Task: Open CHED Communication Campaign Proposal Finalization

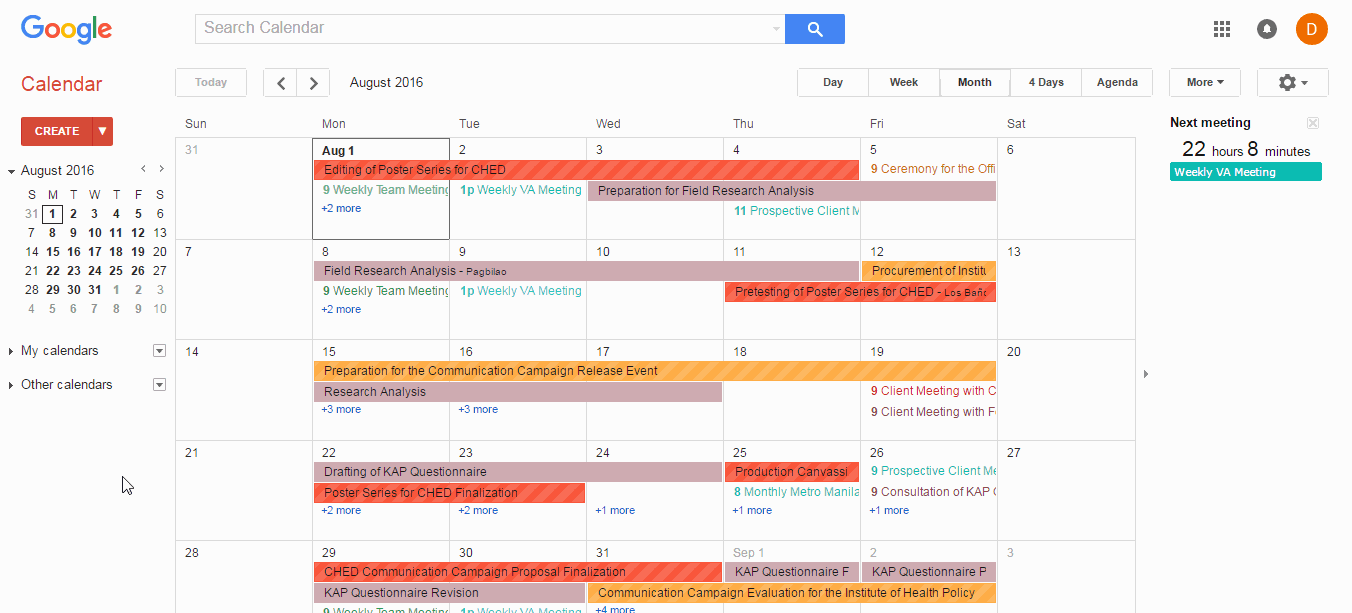Action: tap(518, 572)
